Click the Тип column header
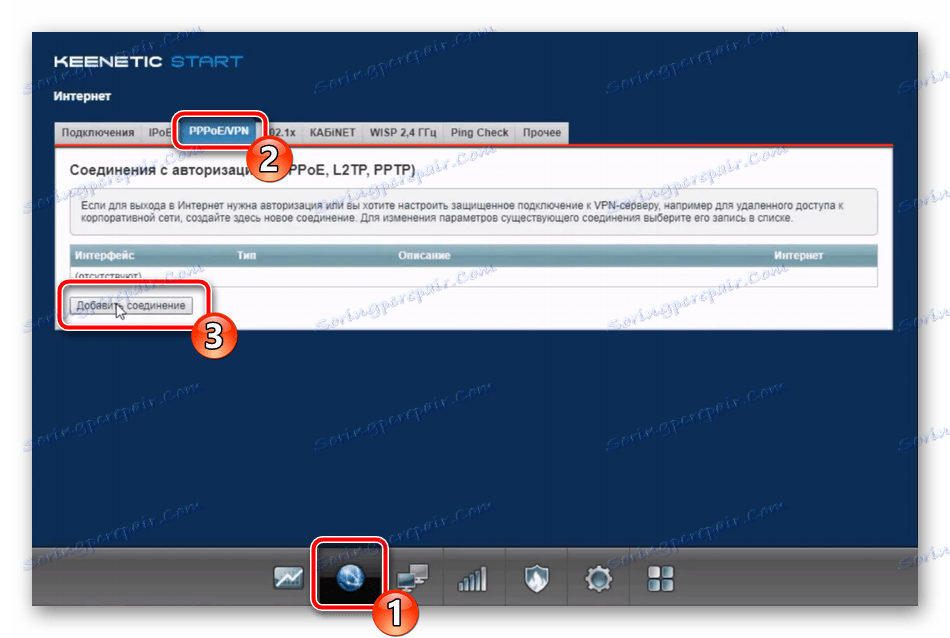This screenshot has height=638, width=950. click(x=247, y=256)
